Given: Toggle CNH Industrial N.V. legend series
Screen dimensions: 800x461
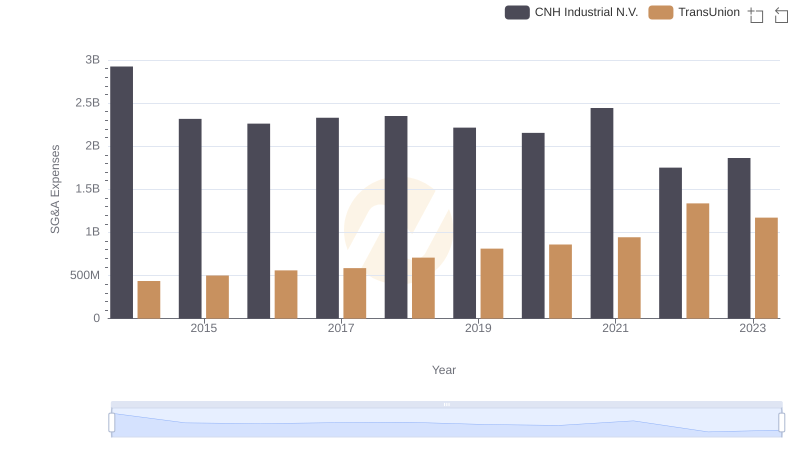Looking at the screenshot, I should point(571,12).
